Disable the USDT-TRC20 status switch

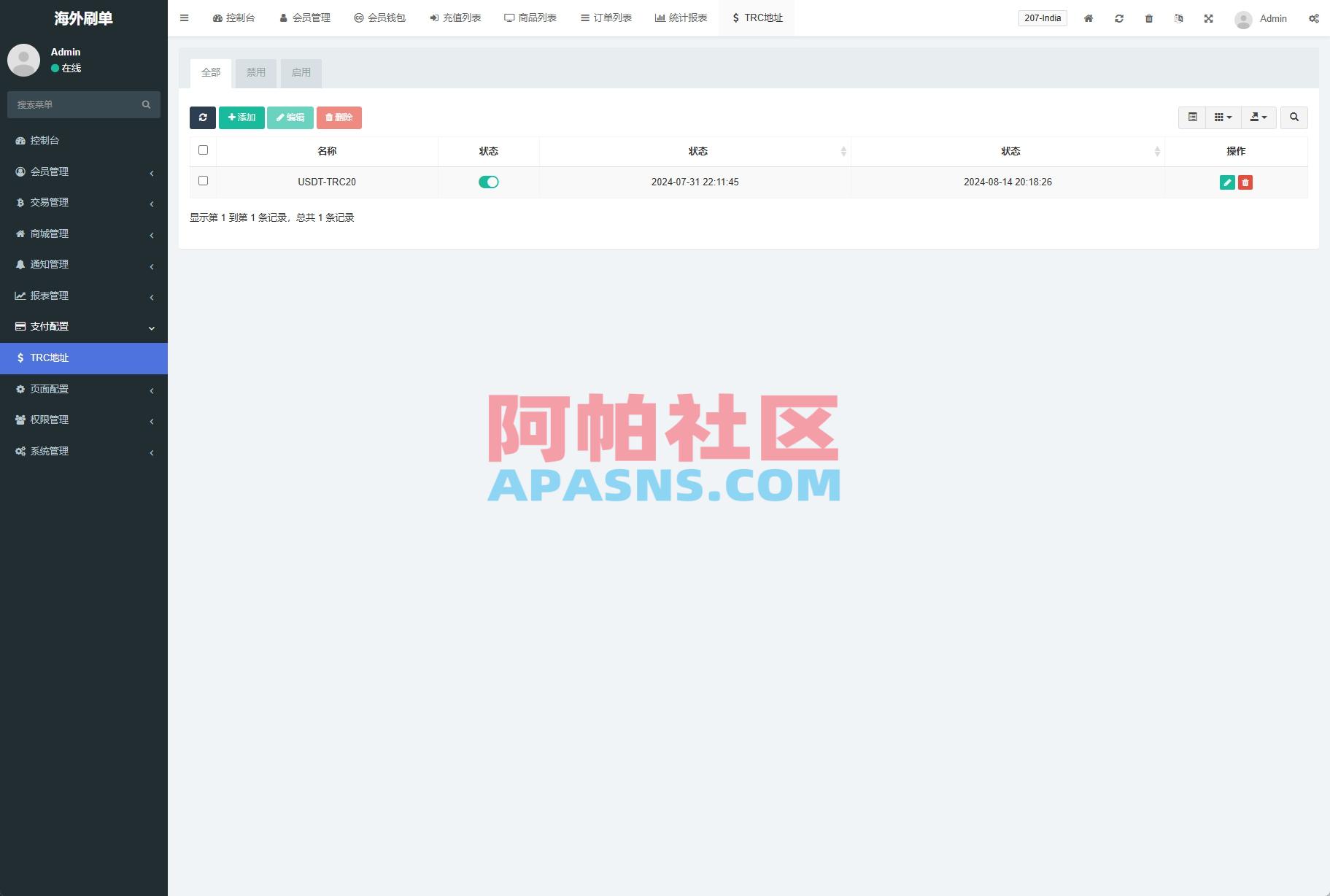point(489,182)
